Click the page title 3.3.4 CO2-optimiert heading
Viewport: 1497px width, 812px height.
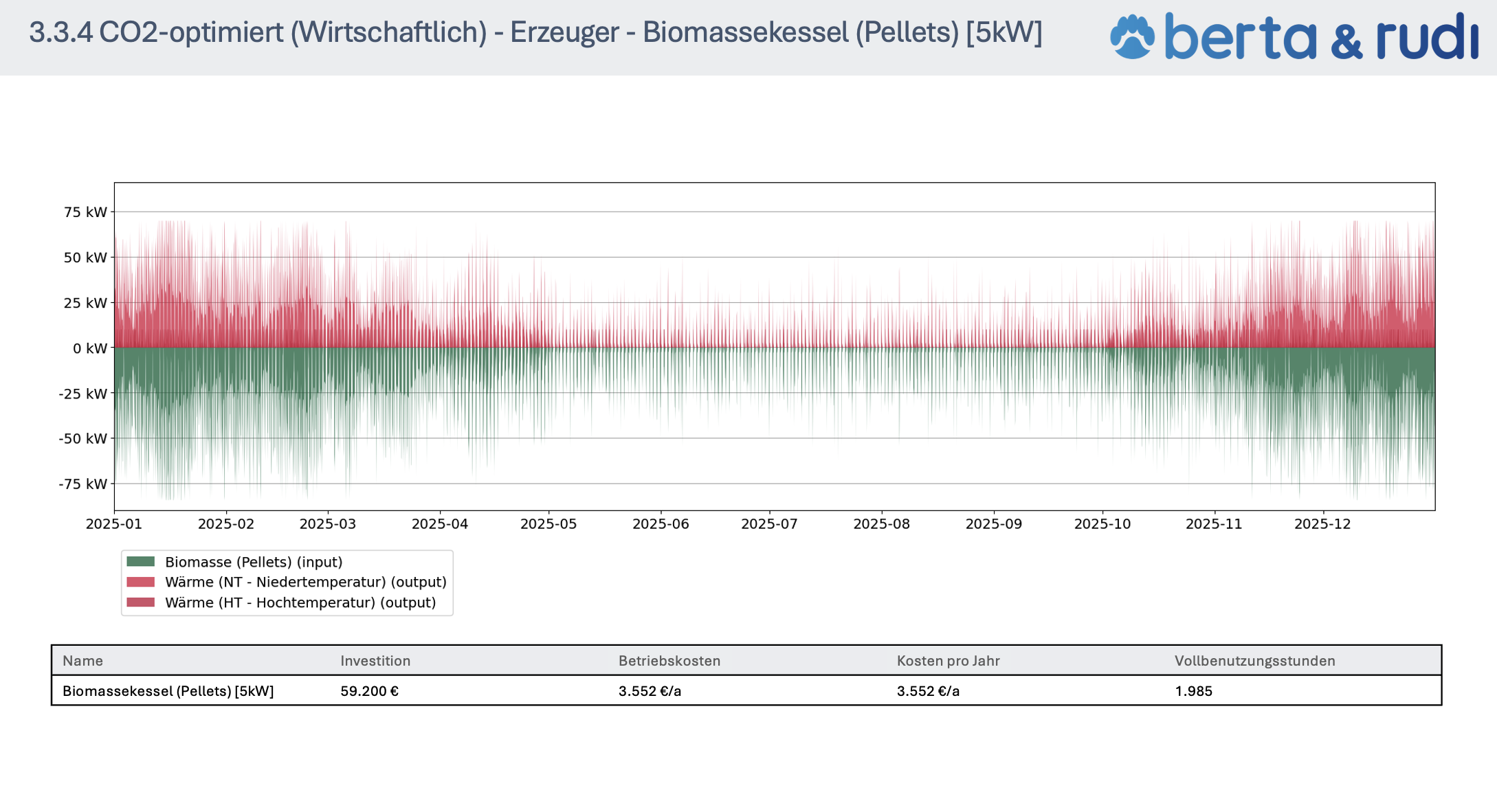pos(535,33)
